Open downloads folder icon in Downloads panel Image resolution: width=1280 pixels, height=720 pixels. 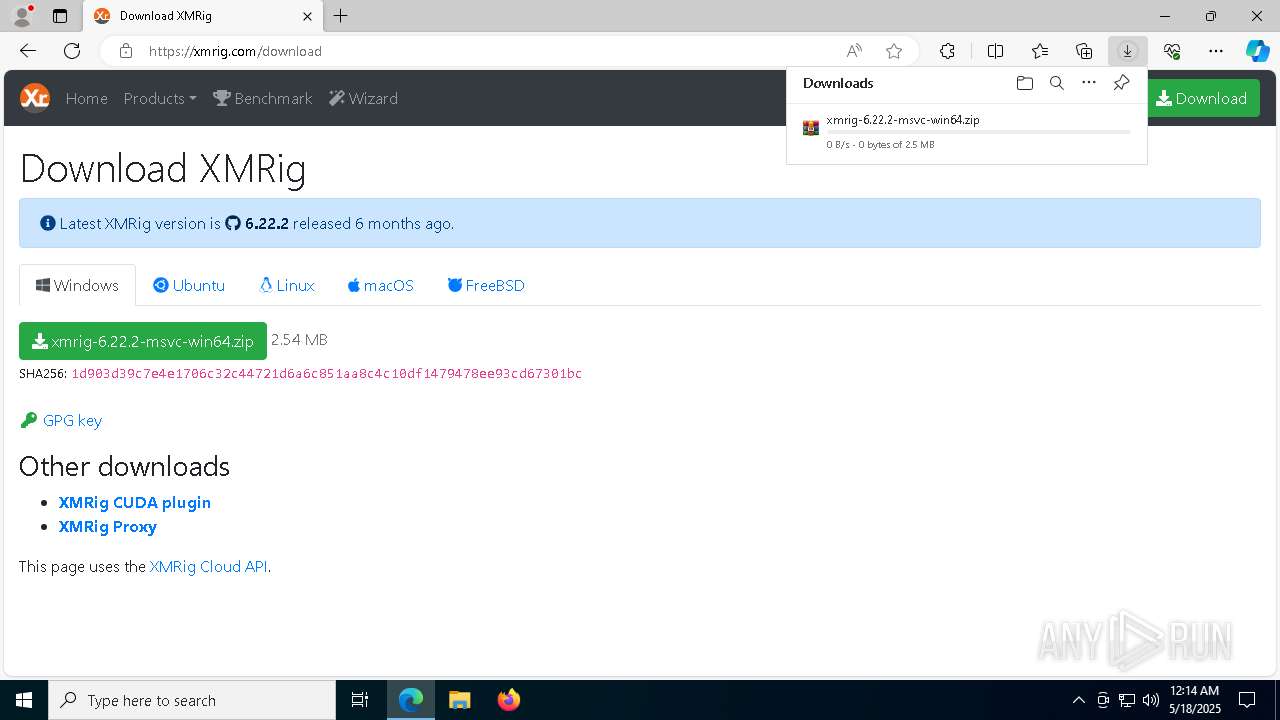1024,83
